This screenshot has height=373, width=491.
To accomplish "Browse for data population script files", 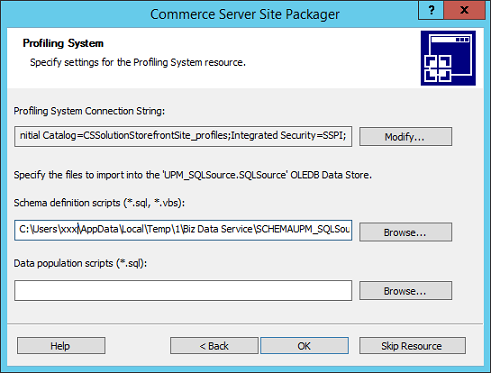I will pyautogui.click(x=405, y=291).
